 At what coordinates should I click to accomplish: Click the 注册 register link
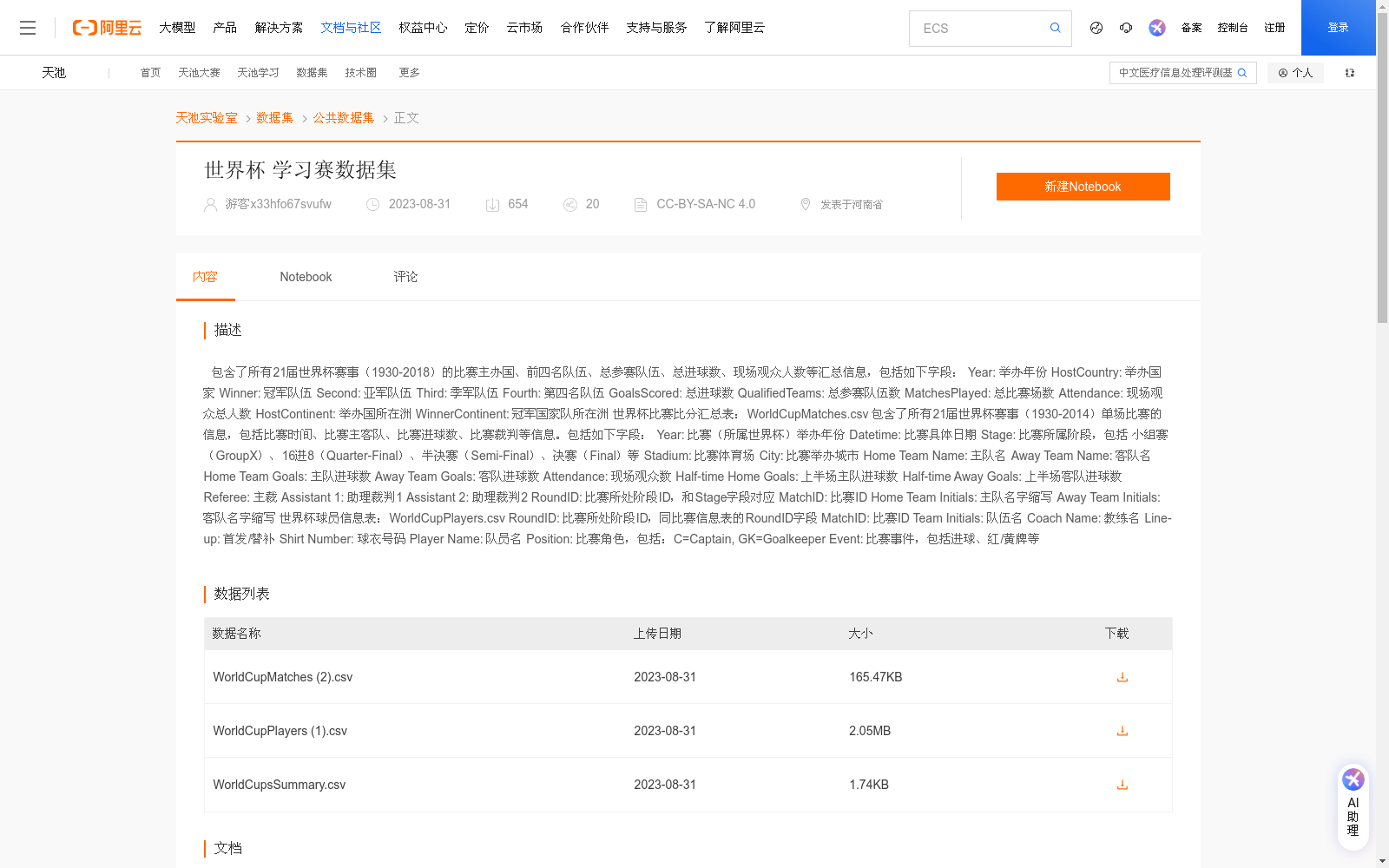click(1274, 28)
